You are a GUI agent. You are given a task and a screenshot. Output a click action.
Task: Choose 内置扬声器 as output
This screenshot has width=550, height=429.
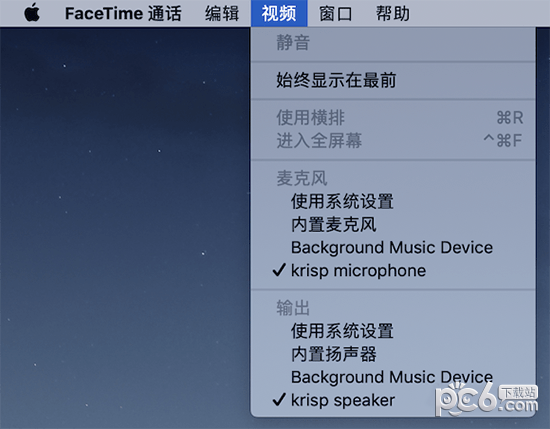pyautogui.click(x=393, y=354)
